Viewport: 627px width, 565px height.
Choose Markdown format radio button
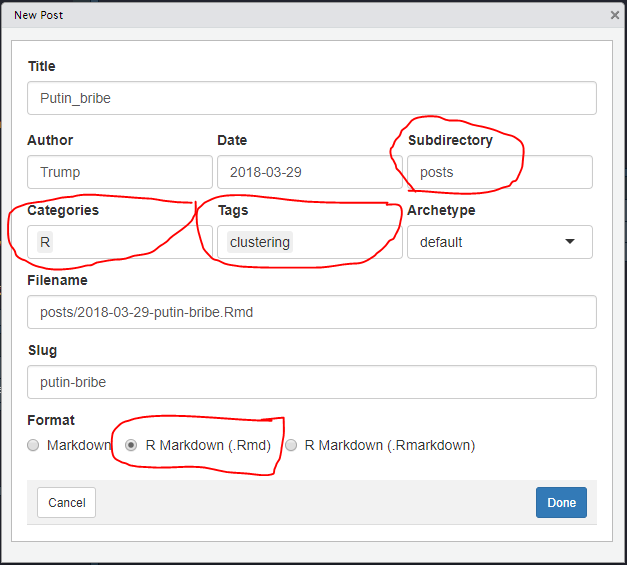click(33, 445)
